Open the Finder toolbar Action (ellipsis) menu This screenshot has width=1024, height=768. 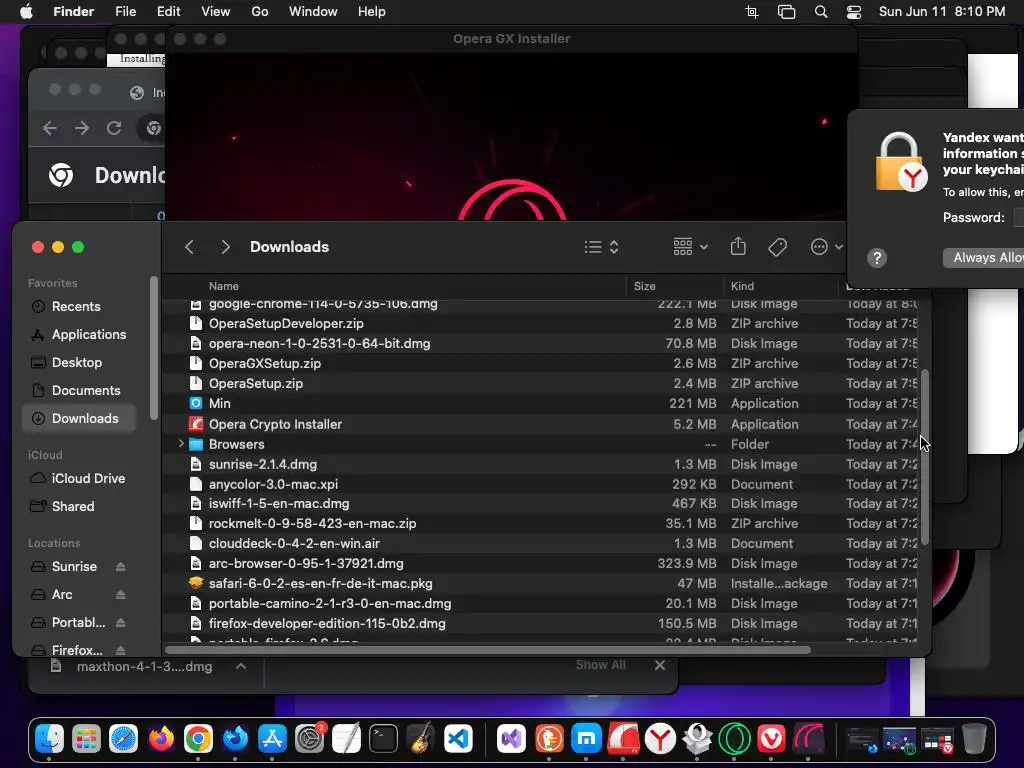click(826, 247)
